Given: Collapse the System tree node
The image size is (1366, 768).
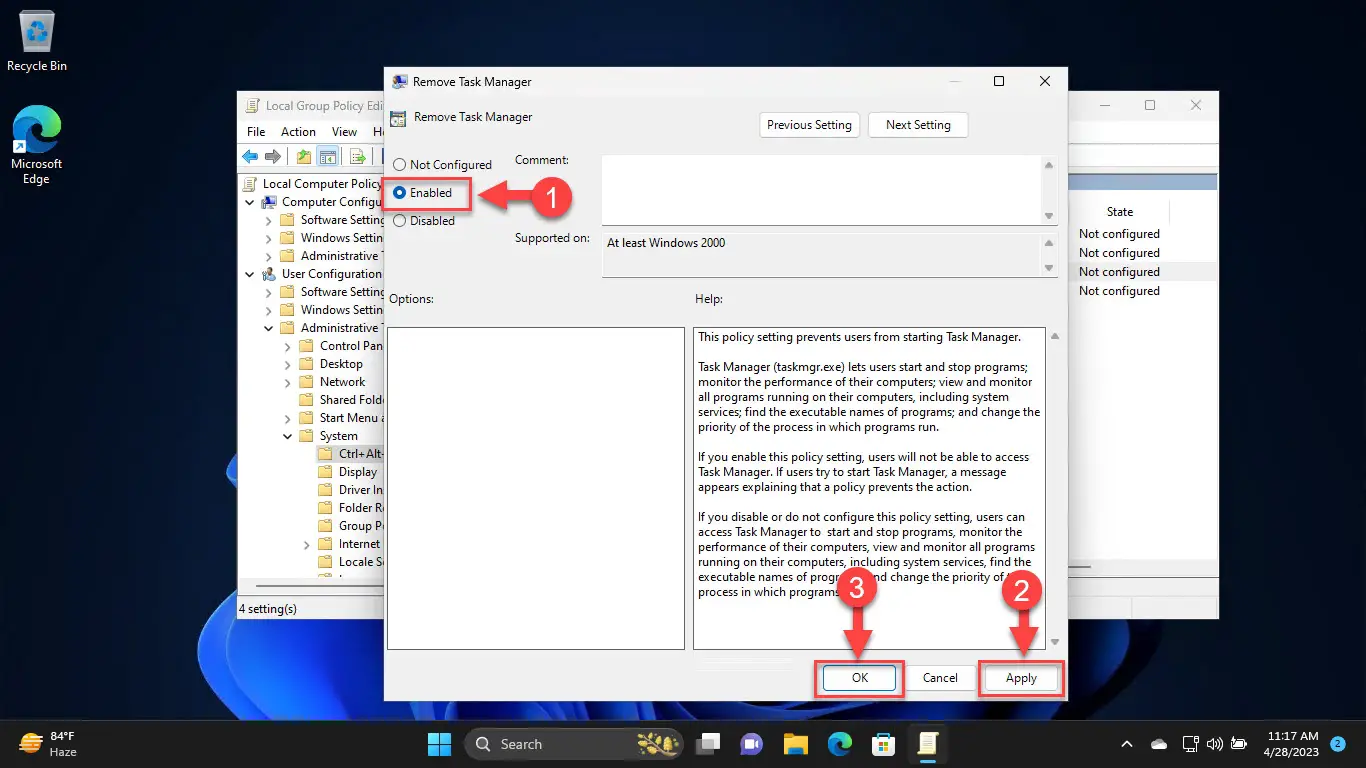Looking at the screenshot, I should (288, 436).
